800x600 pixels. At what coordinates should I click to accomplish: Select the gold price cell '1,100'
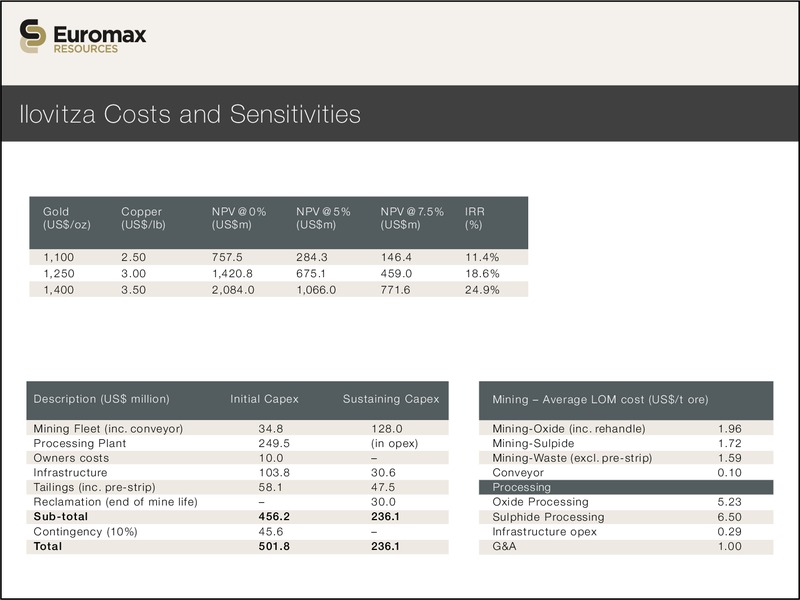click(x=59, y=257)
